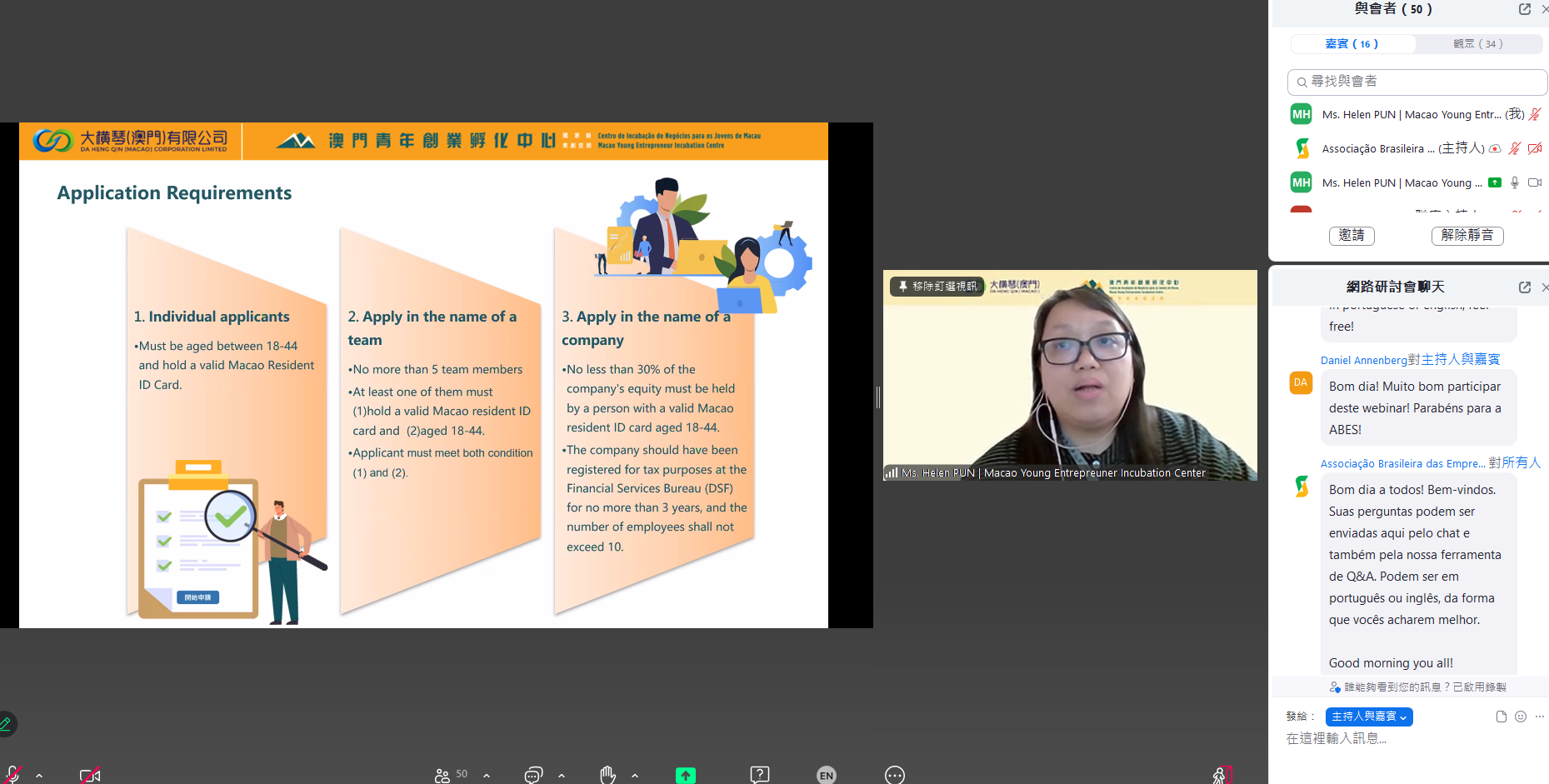Pop out the participants panel
1549x784 pixels.
click(x=1525, y=9)
